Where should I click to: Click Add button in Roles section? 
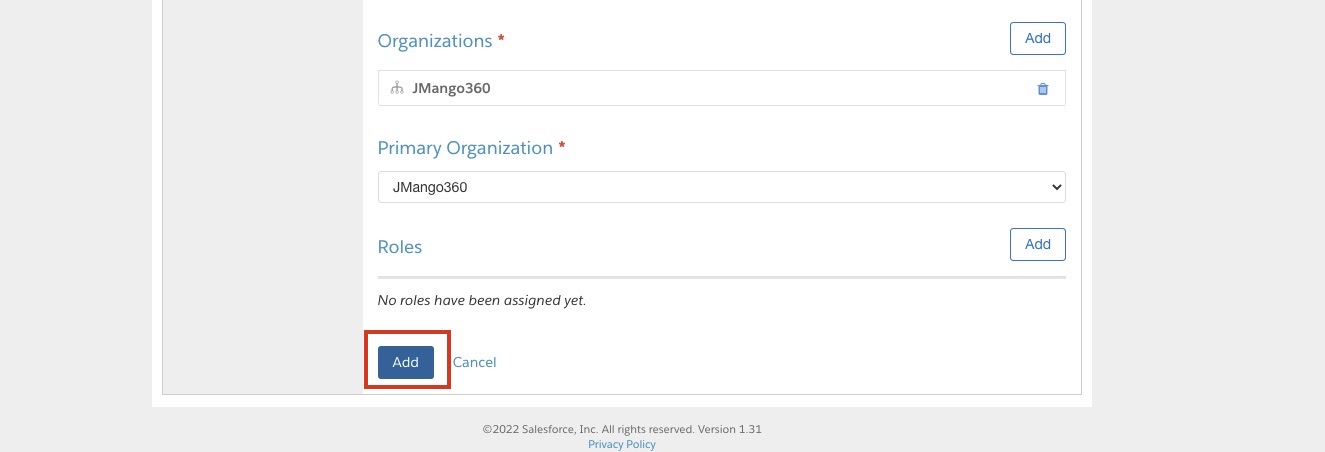[1037, 244]
